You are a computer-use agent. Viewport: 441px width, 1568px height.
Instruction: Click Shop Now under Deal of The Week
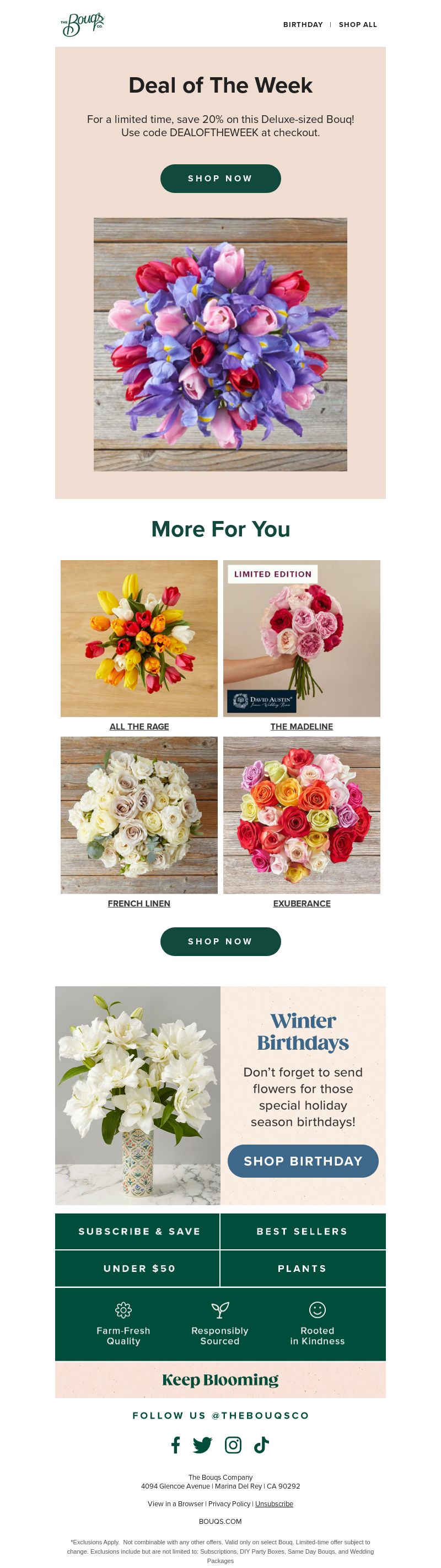[220, 178]
